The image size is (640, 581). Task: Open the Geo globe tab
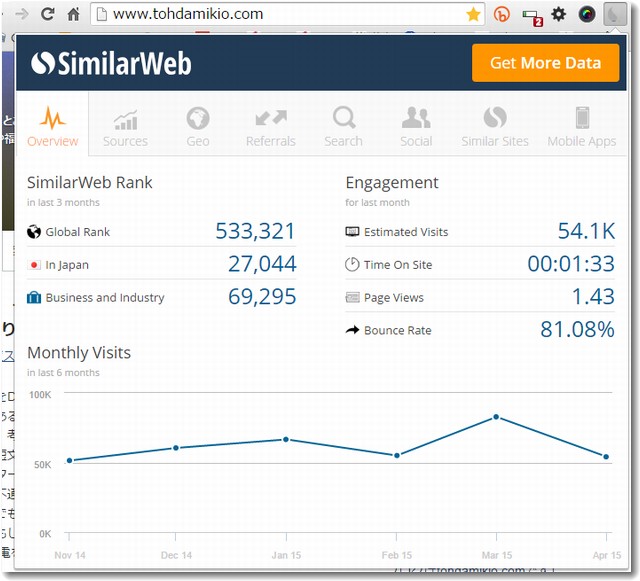click(x=198, y=126)
